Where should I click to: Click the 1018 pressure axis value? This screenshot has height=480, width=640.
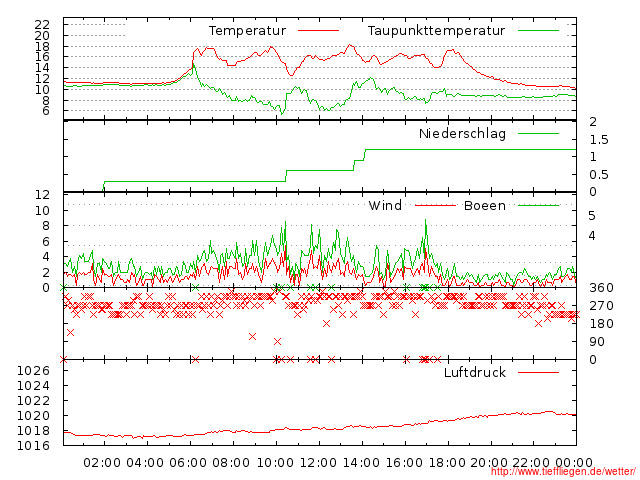(33, 431)
